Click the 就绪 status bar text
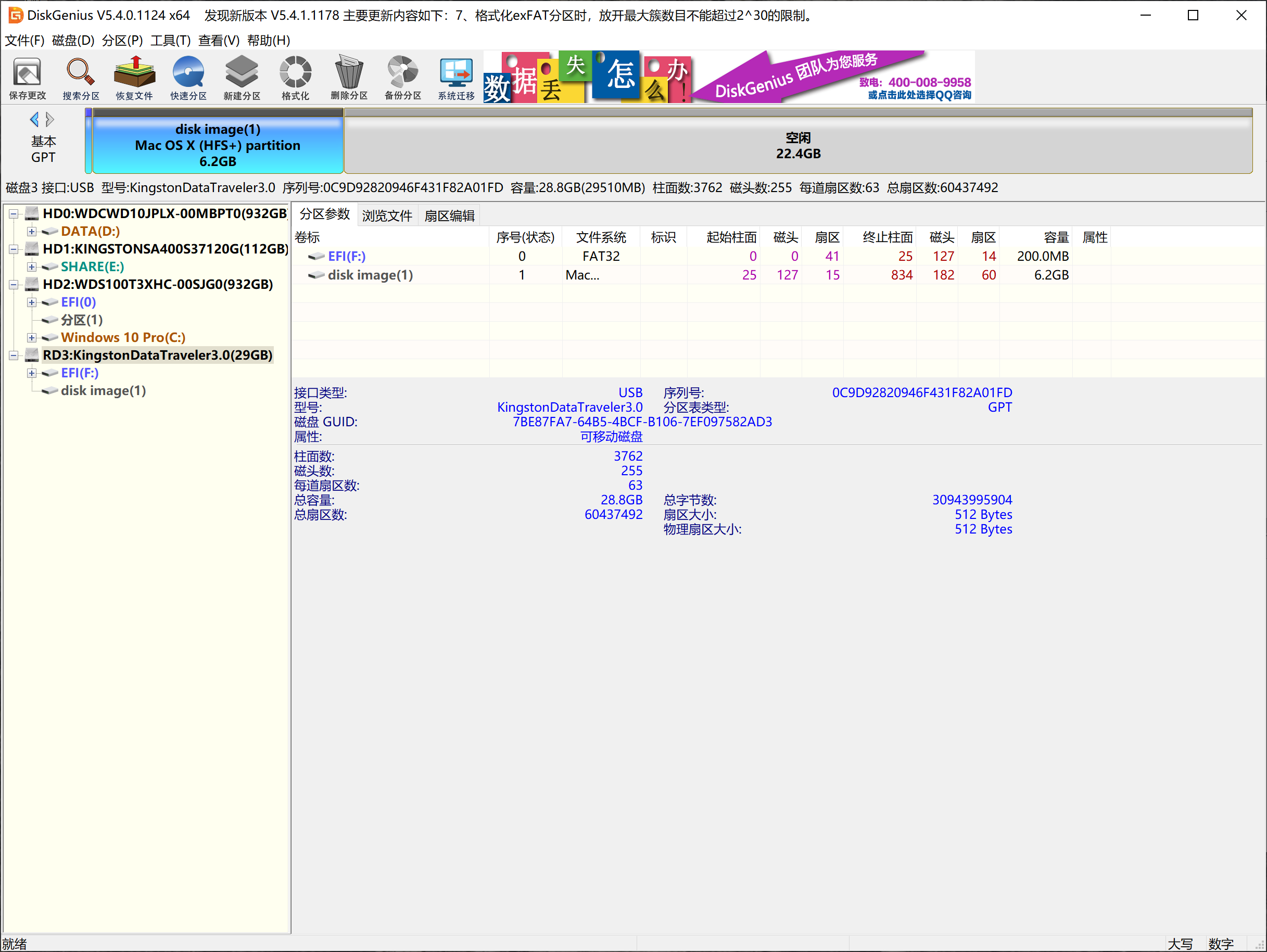This screenshot has height=952, width=1267. (x=15, y=943)
